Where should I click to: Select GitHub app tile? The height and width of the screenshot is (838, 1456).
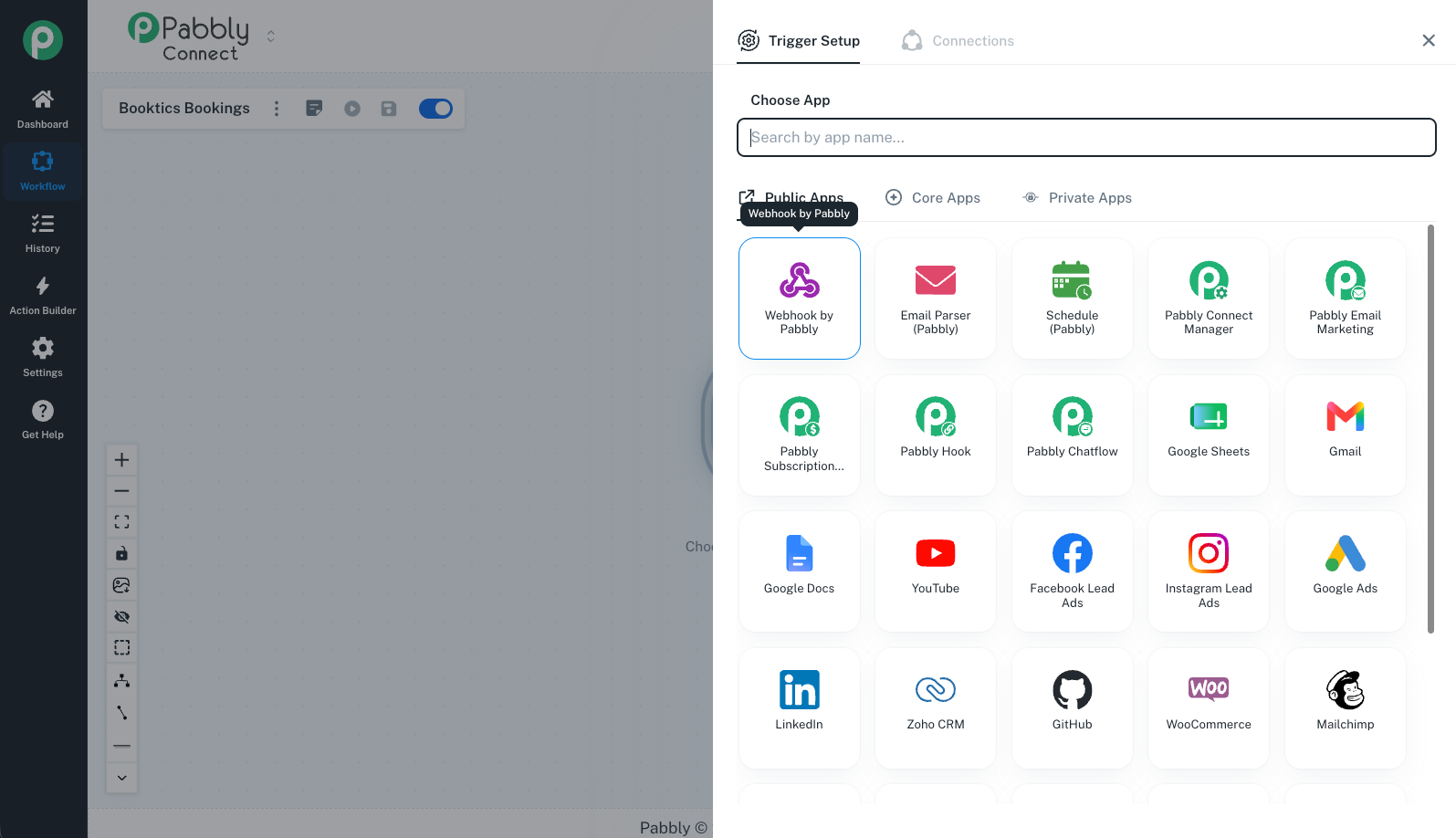pyautogui.click(x=1072, y=708)
